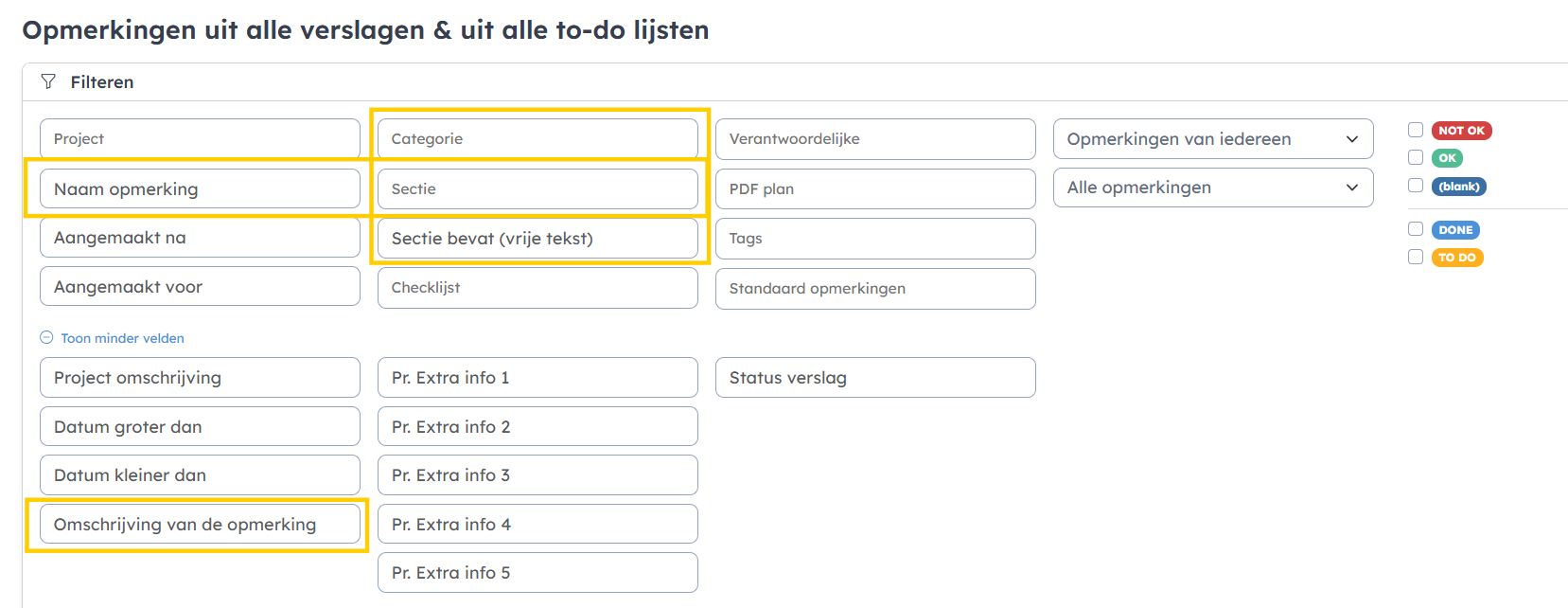Image resolution: width=1568 pixels, height=608 pixels.
Task: Click the dark blue (blank) badge
Action: 1458,187
